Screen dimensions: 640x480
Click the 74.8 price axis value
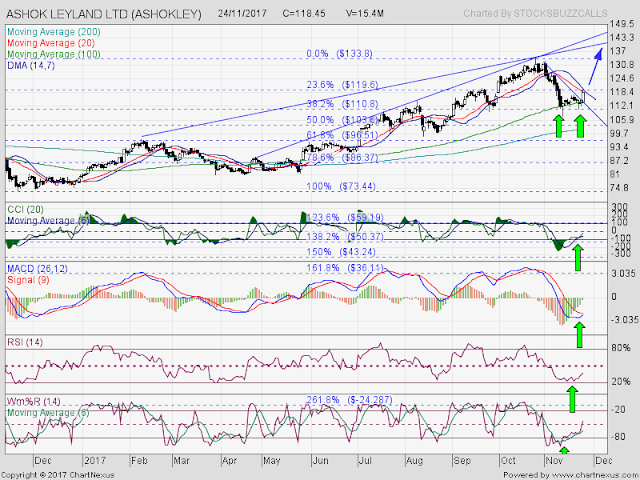click(620, 188)
